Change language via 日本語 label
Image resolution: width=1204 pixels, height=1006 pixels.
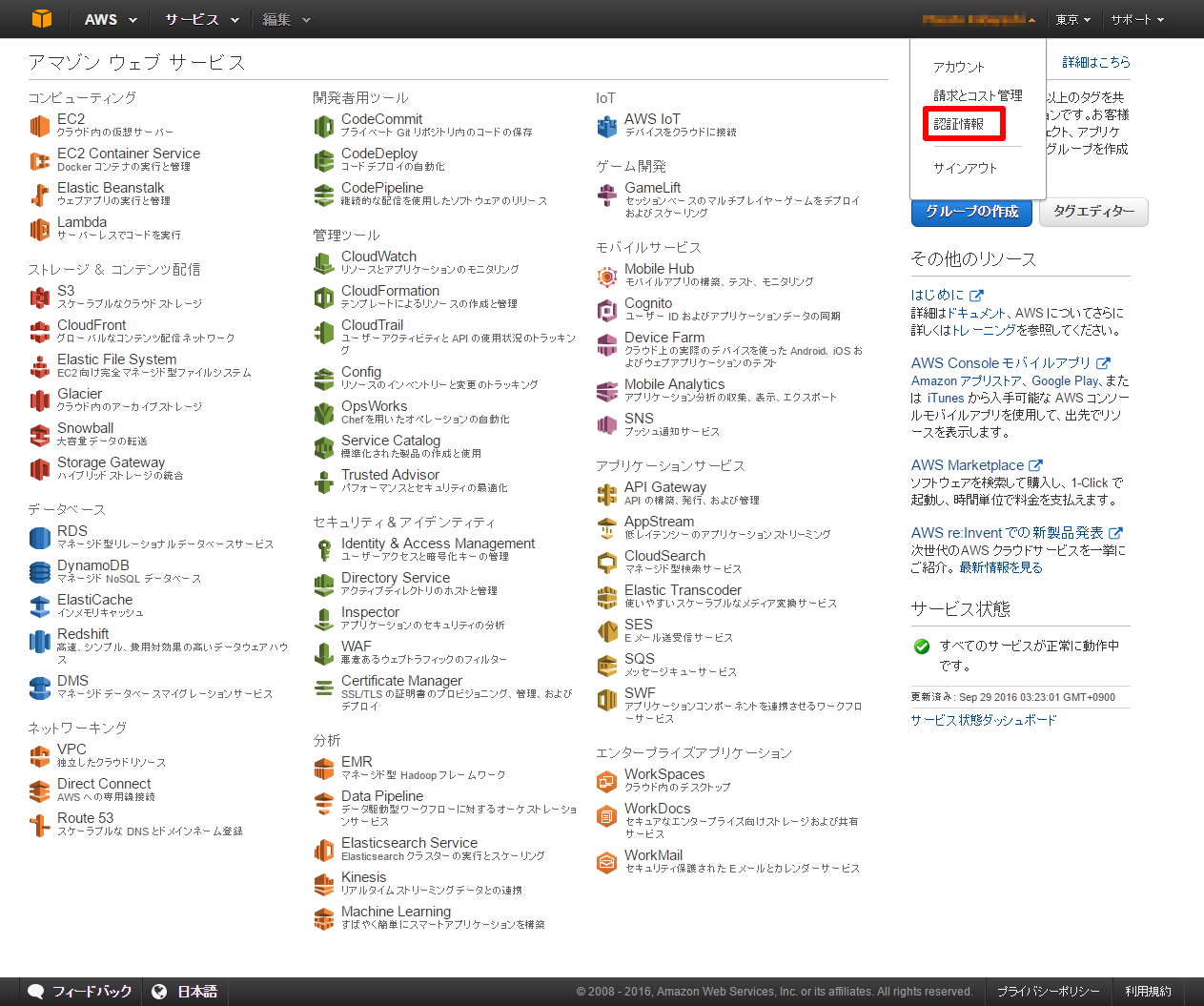tap(197, 992)
